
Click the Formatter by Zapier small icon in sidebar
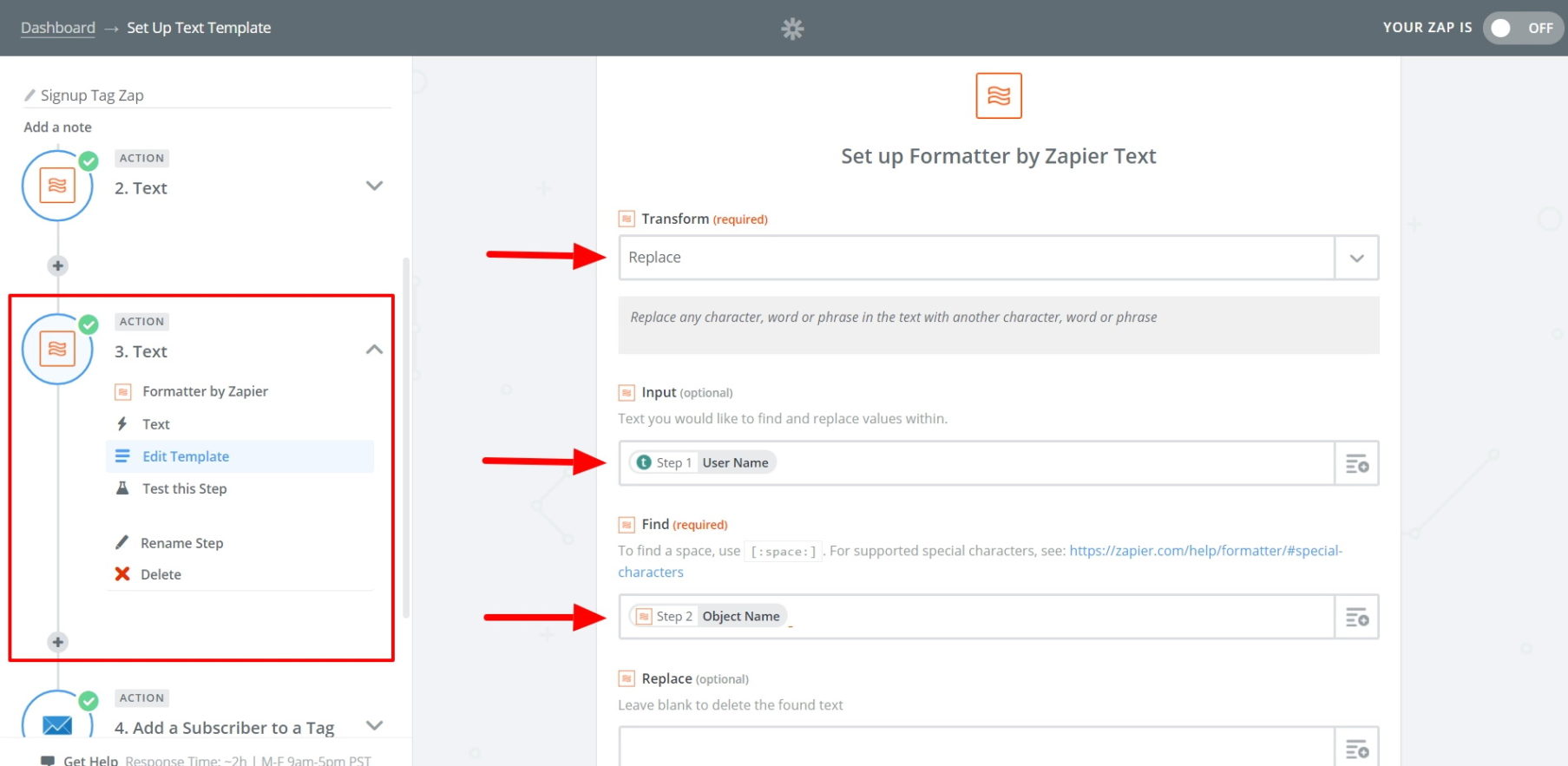pos(123,392)
